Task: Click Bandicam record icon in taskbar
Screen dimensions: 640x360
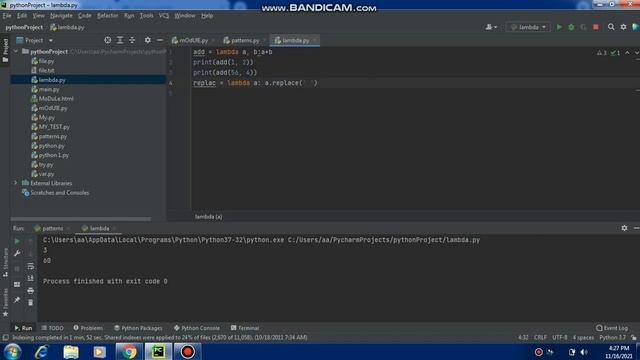Action: pyautogui.click(x=187, y=351)
